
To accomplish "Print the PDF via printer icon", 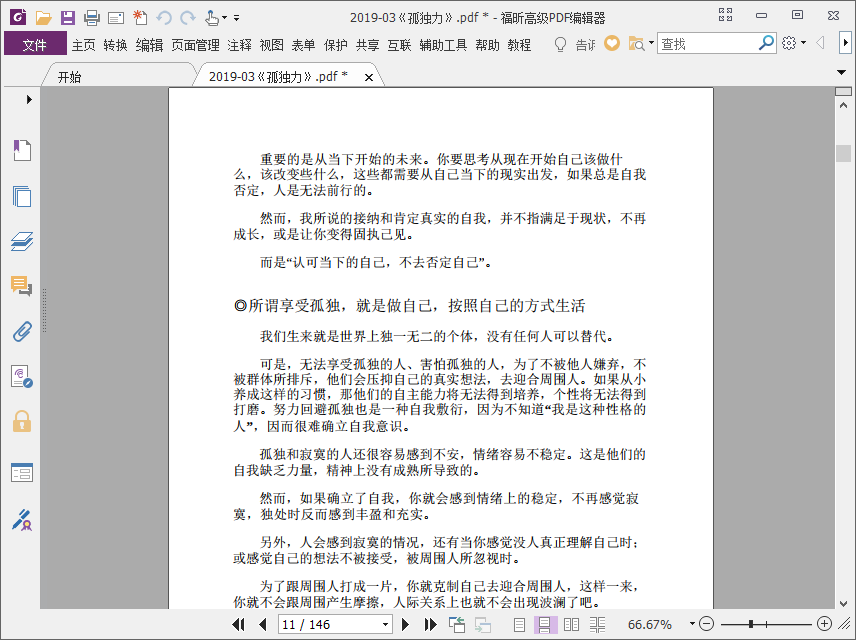I will click(x=92, y=18).
